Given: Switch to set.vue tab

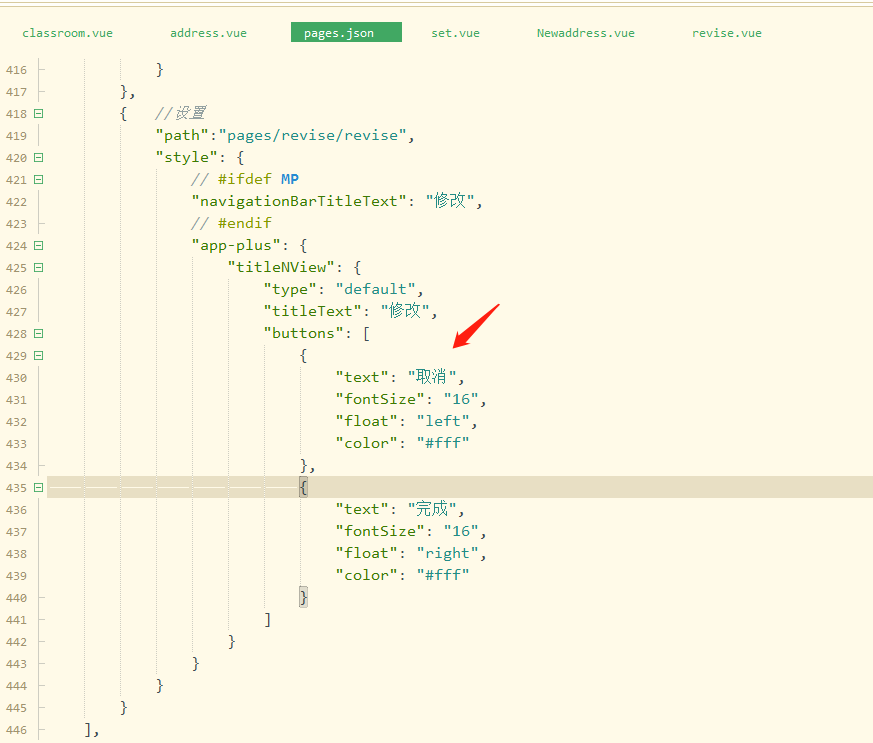Looking at the screenshot, I should pos(455,33).
